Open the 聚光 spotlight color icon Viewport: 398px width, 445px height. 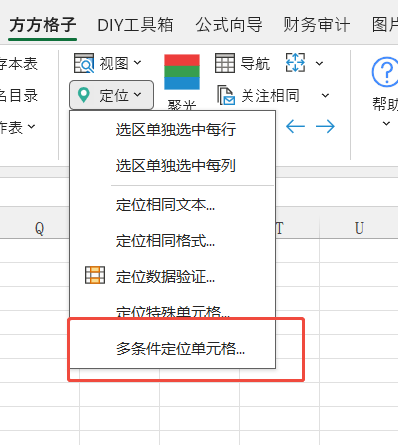click(182, 72)
